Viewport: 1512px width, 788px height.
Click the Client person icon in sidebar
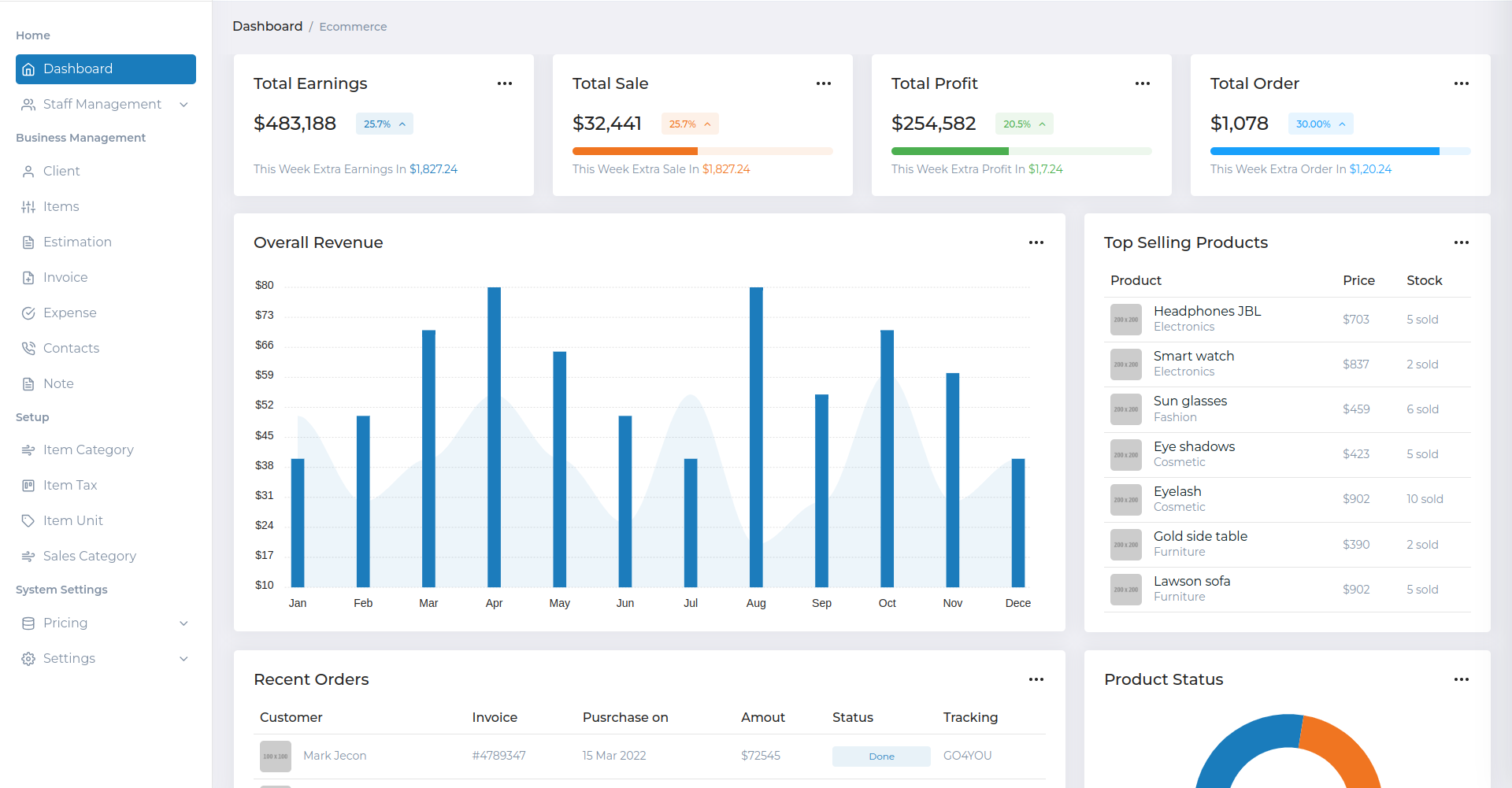coord(28,172)
